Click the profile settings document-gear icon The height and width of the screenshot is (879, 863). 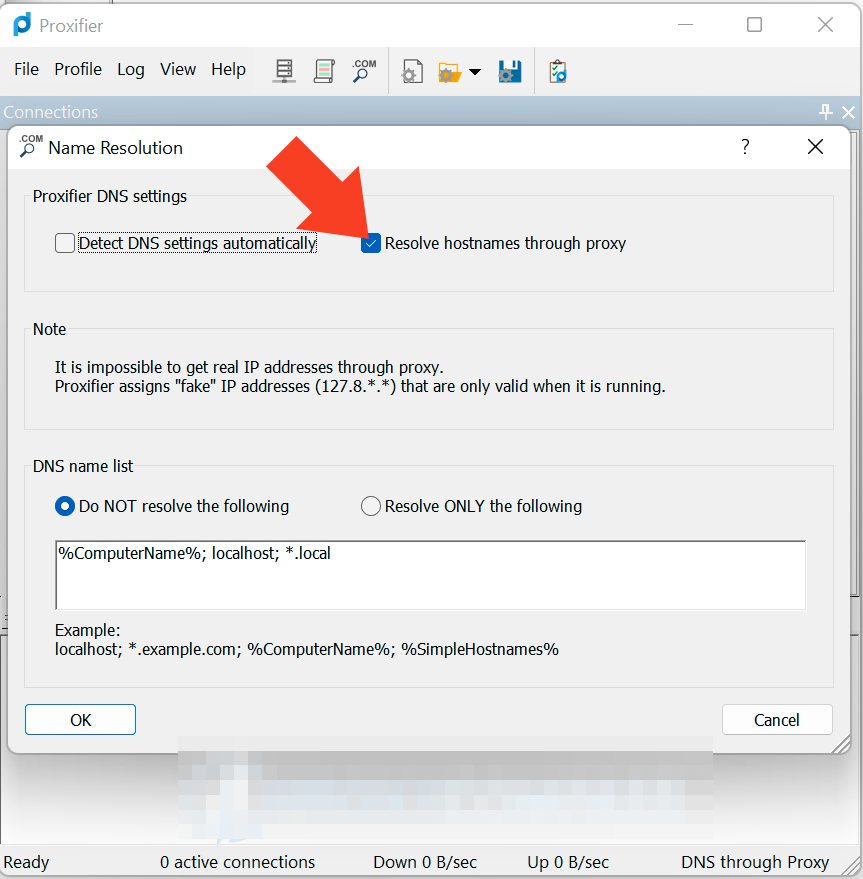[x=412, y=72]
